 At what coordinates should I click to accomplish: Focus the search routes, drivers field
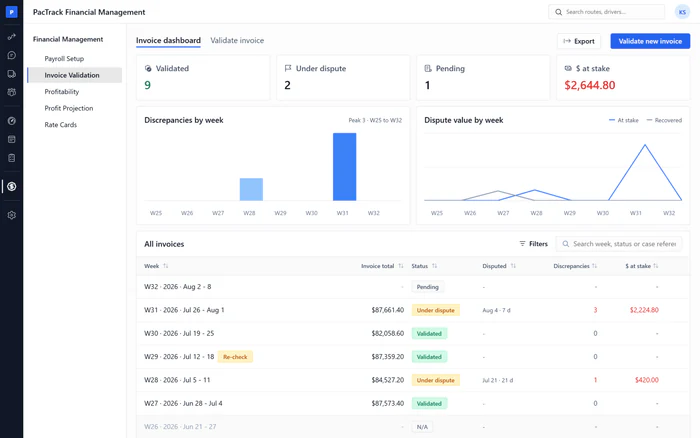pyautogui.click(x=606, y=12)
